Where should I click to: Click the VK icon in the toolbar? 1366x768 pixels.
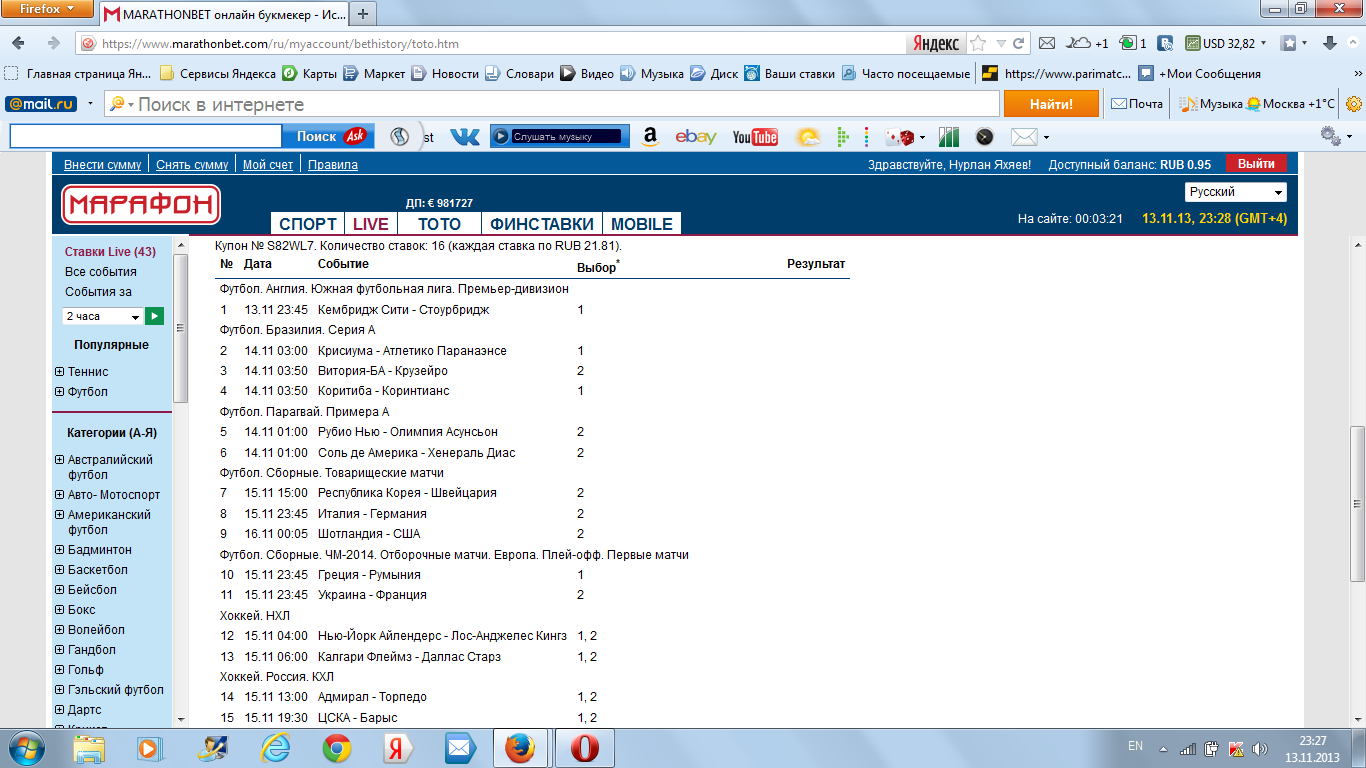464,137
